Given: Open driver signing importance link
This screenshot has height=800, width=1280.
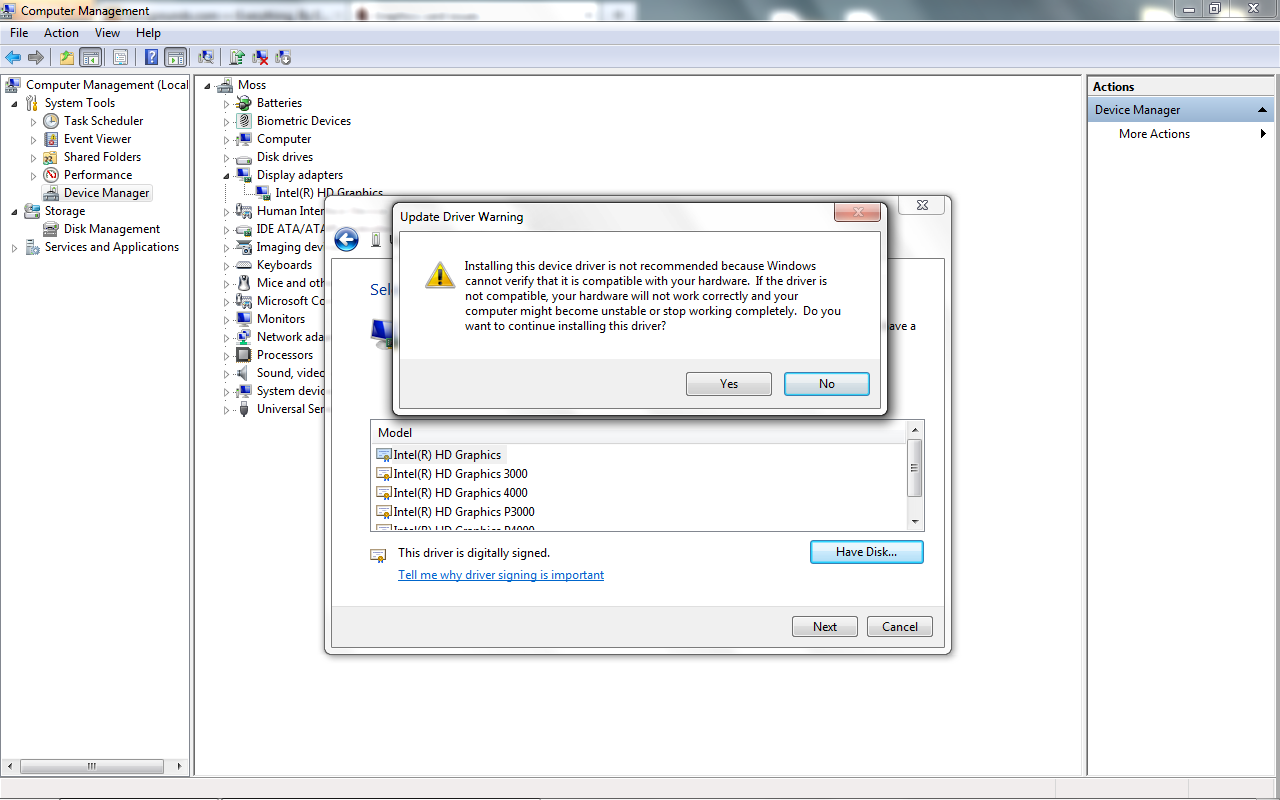Looking at the screenshot, I should [501, 575].
